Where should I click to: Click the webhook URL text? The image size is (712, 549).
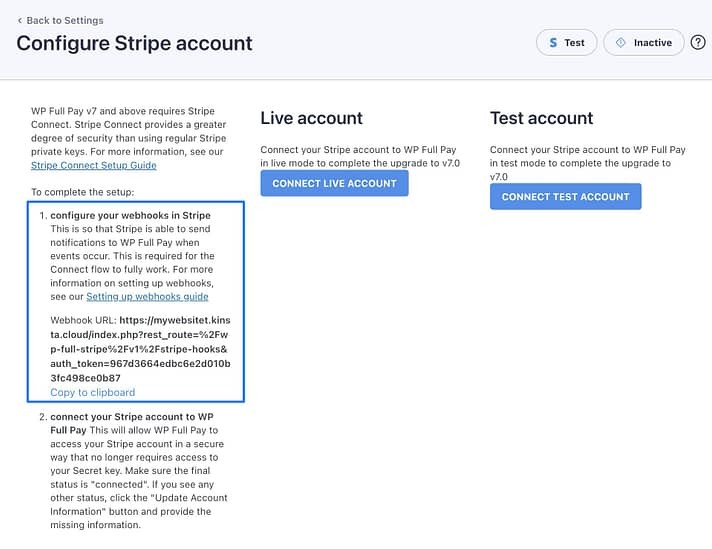[140, 349]
